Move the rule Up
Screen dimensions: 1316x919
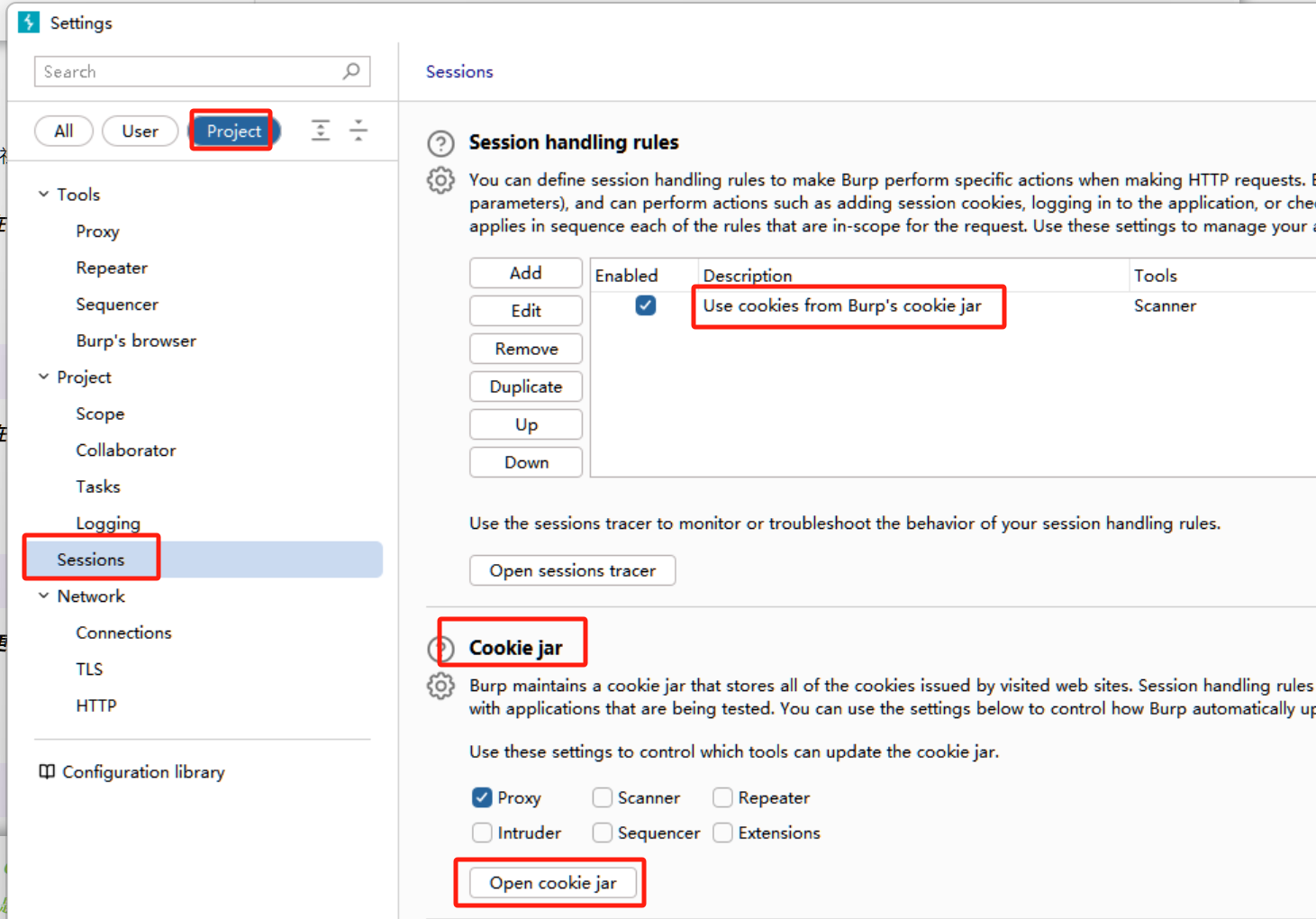click(x=526, y=424)
